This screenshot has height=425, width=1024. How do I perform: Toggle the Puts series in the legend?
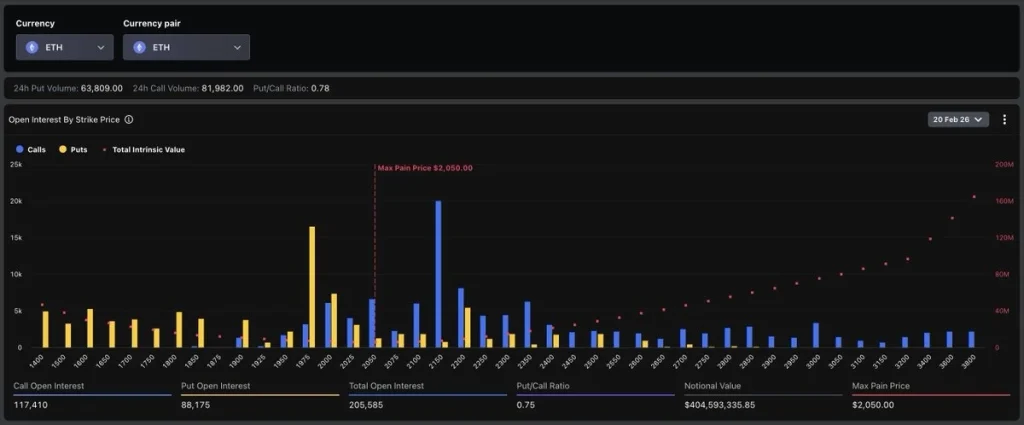click(72, 149)
